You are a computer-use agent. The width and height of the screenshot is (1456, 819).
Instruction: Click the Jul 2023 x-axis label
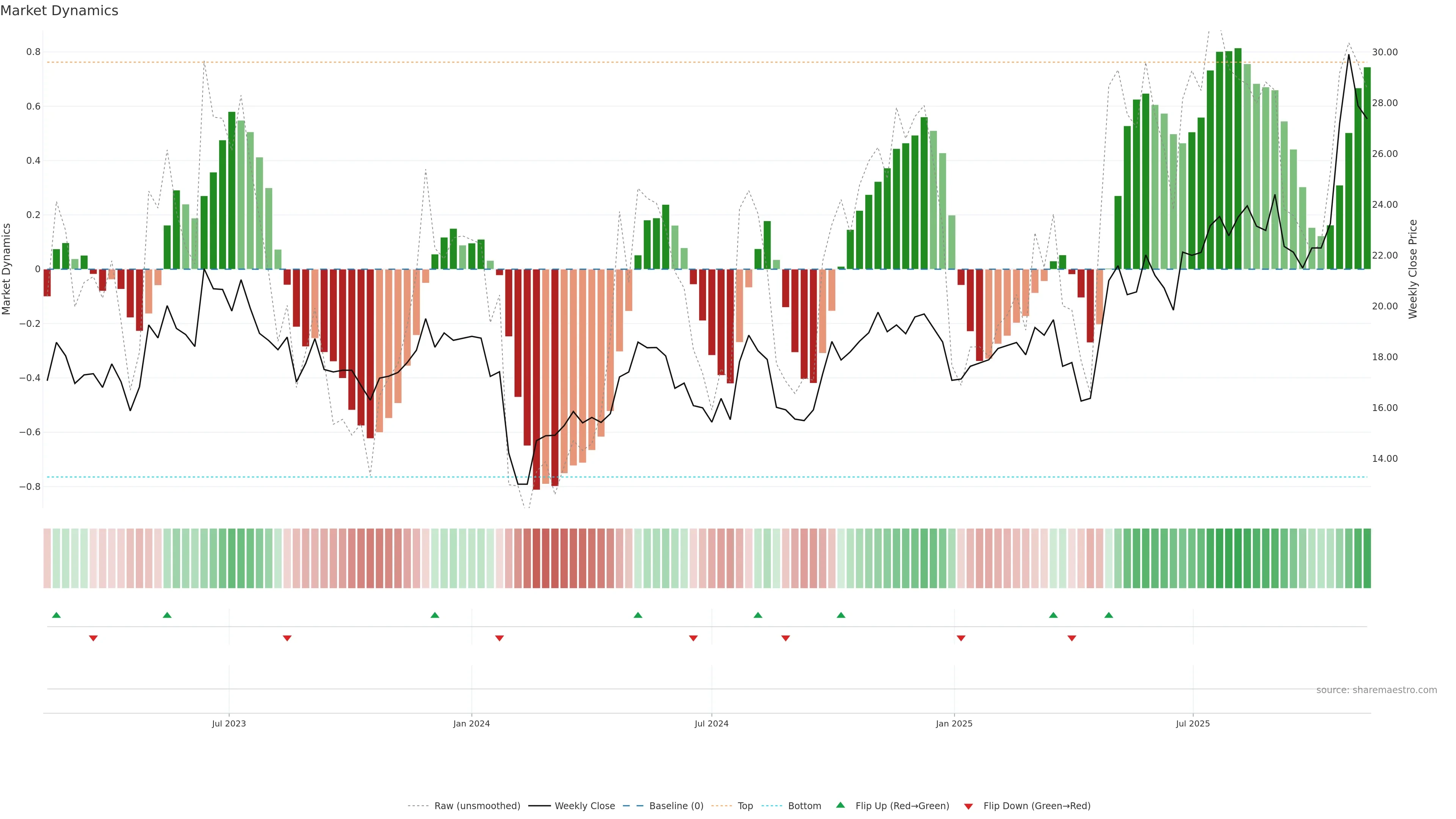pos(229,723)
